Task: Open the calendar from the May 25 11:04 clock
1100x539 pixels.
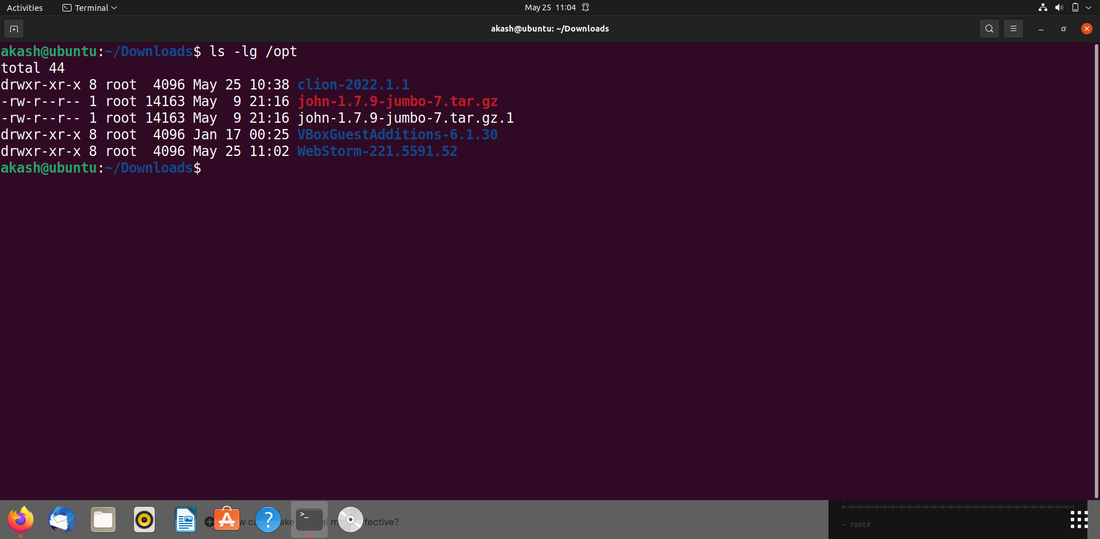Action: pos(550,8)
